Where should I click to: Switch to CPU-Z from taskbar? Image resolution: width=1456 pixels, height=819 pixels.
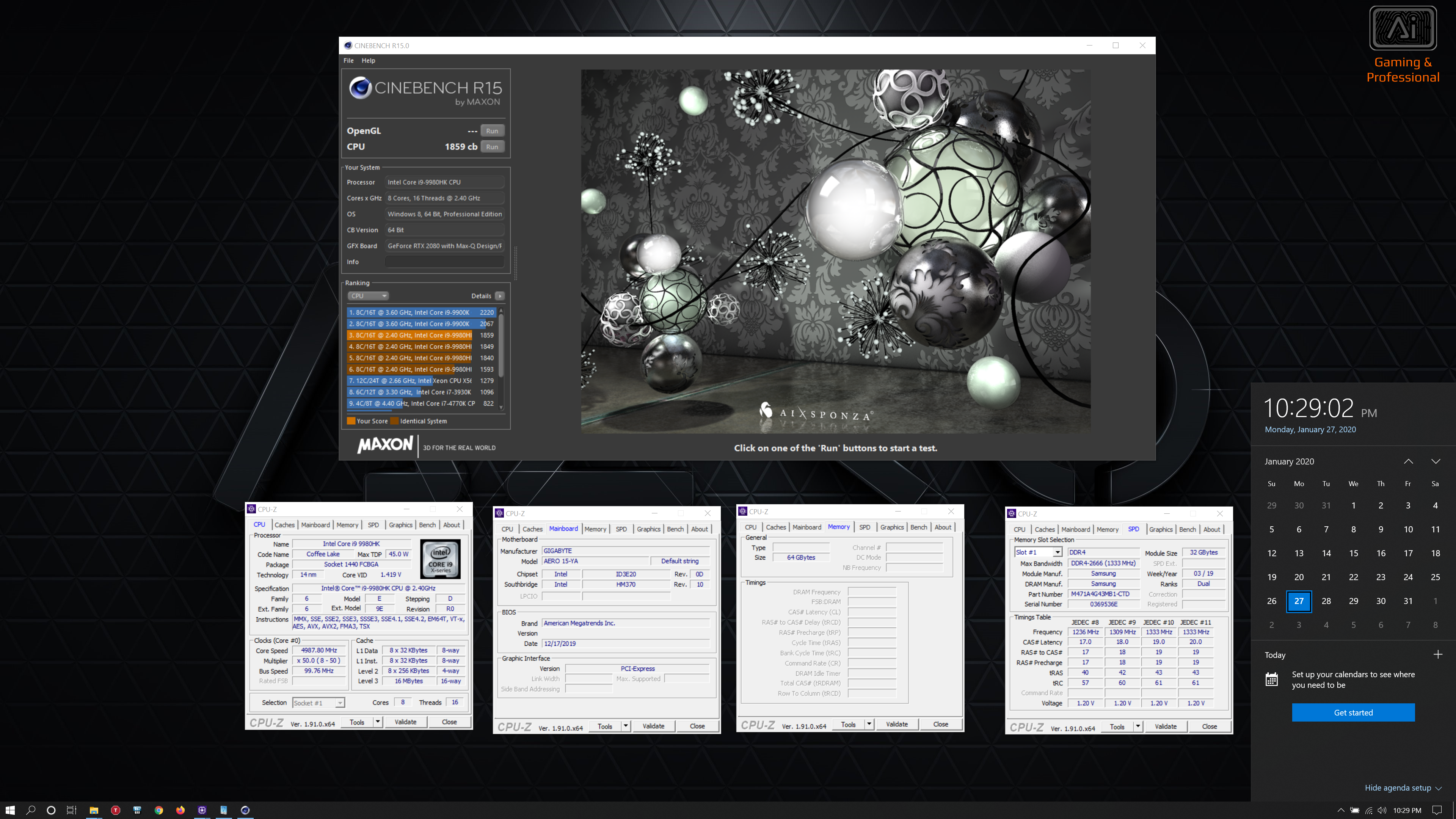pyautogui.click(x=202, y=810)
